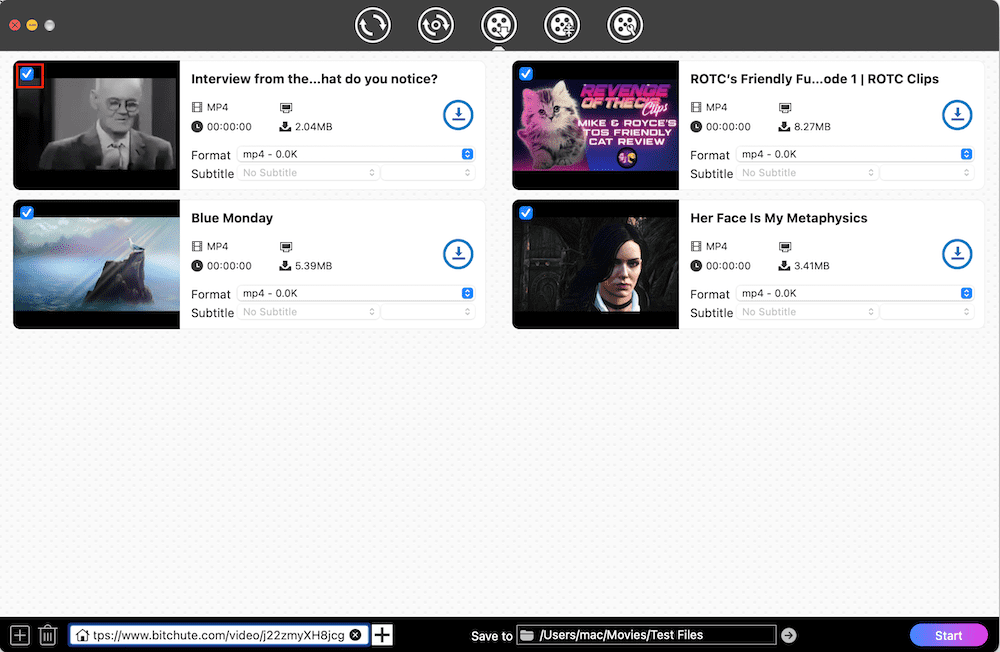Uncheck the Interview video checkbox
This screenshot has width=1000, height=652.
pos(27,74)
